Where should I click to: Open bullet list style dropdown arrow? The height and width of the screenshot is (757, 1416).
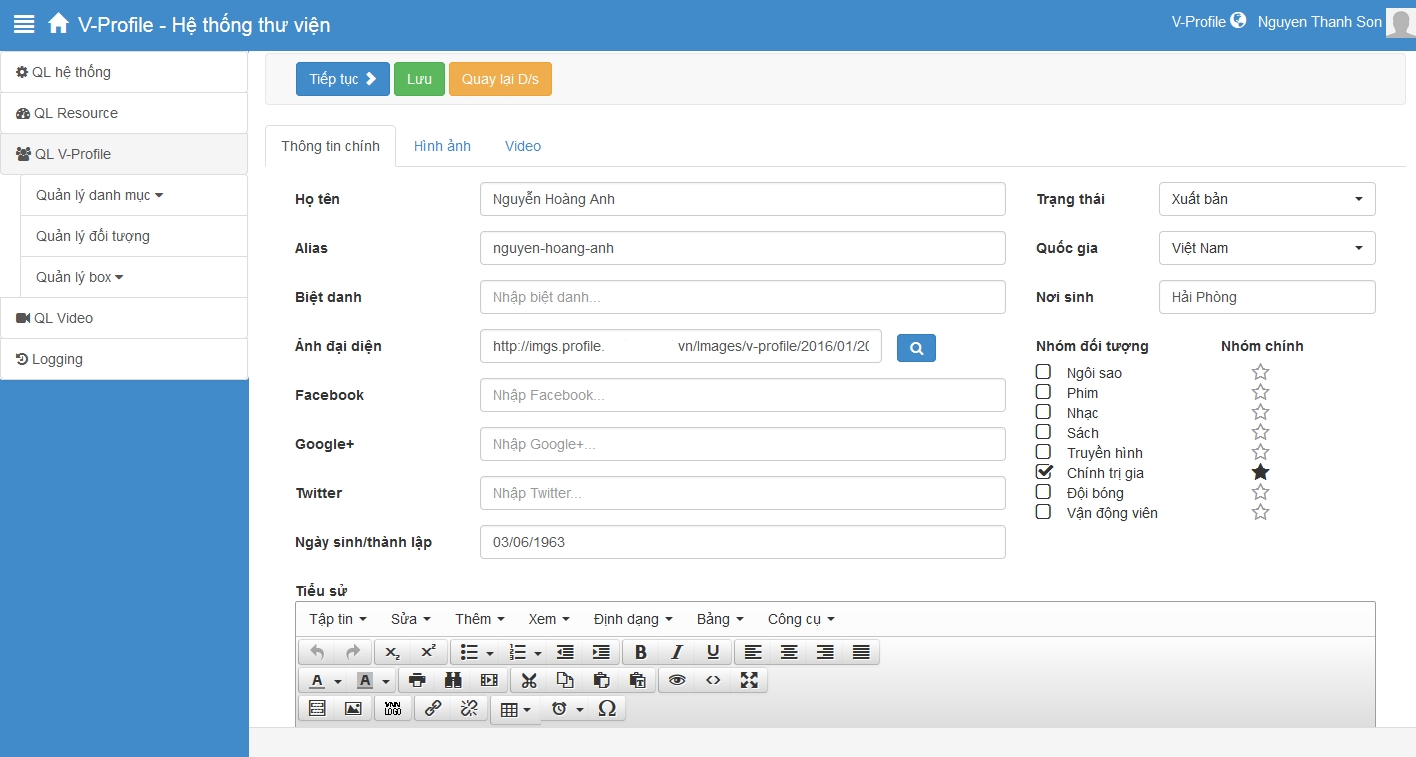[490, 653]
